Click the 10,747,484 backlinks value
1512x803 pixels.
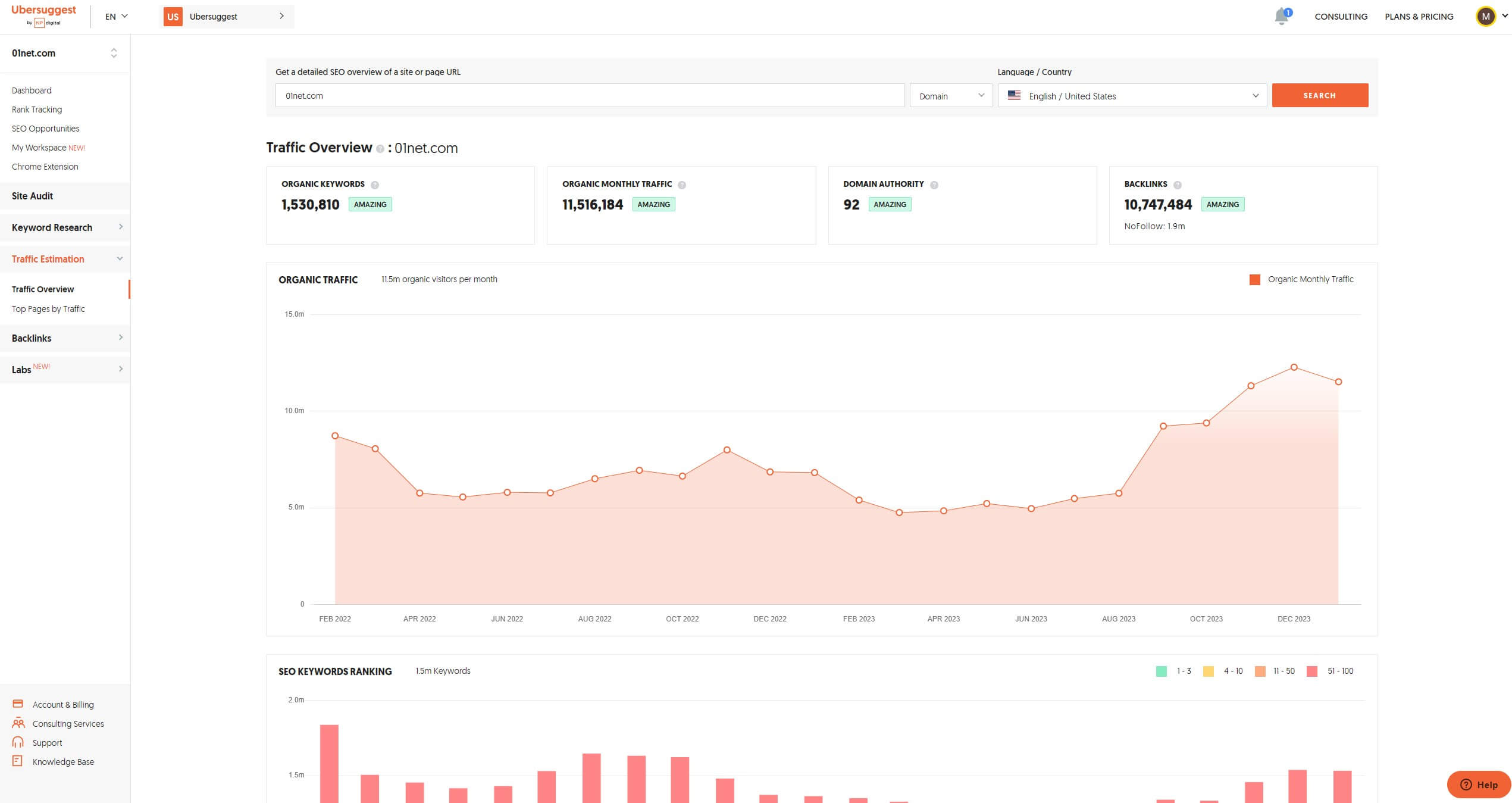(1157, 205)
